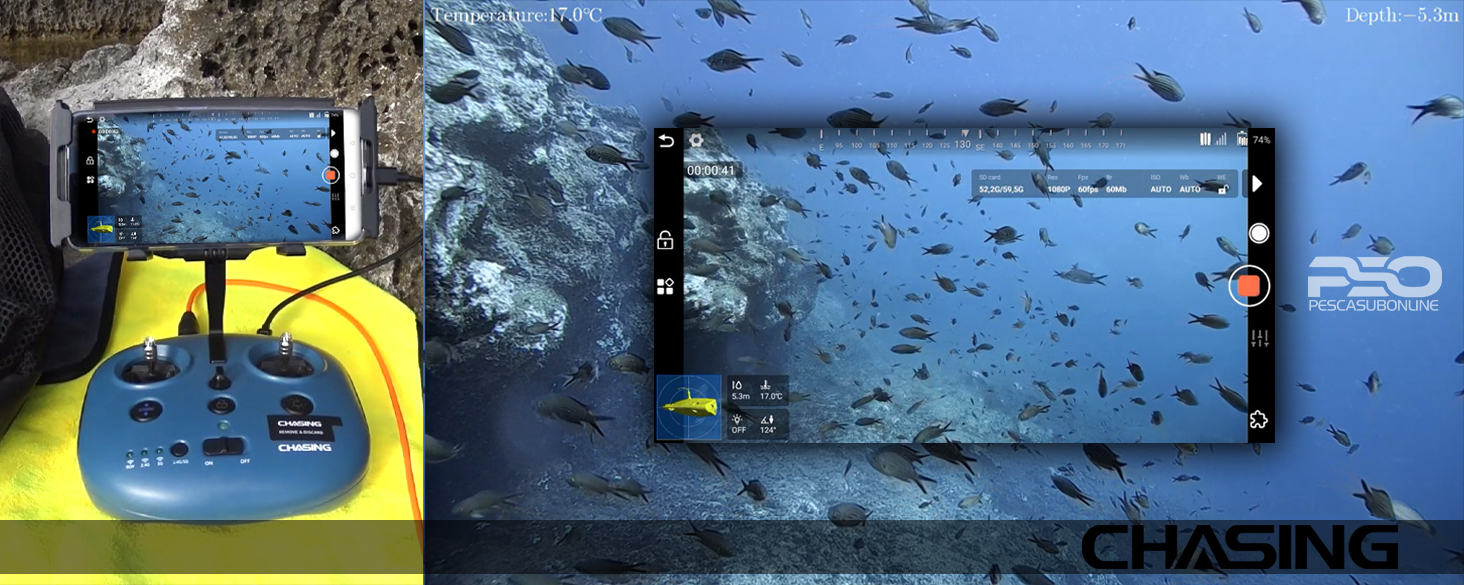Screen dimensions: 1464x585
Task: Open the Wb AUTO white balance setting
Action: click(x=1189, y=184)
